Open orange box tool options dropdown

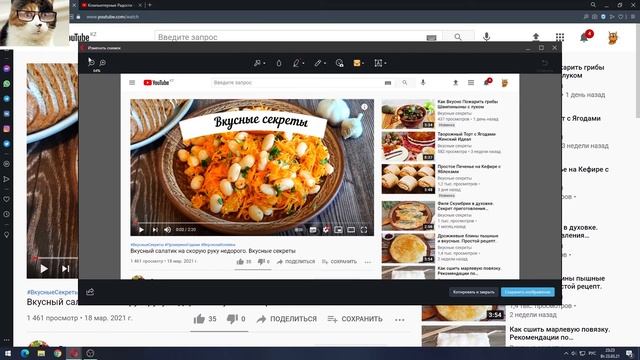point(363,63)
